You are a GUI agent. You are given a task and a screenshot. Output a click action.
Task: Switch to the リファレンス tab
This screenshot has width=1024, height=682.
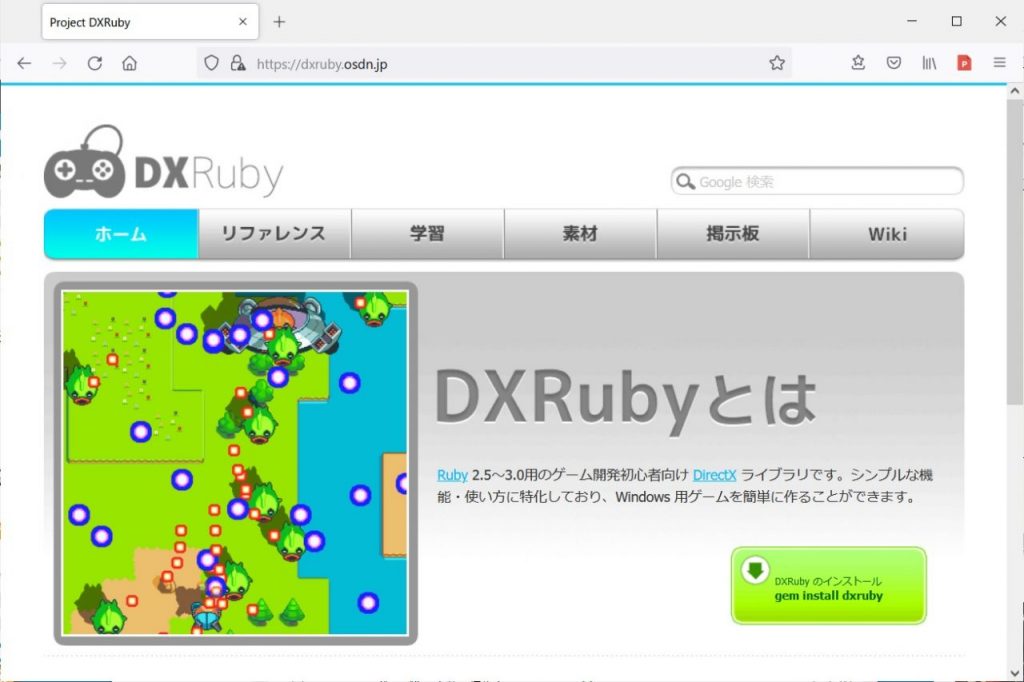[x=275, y=233]
